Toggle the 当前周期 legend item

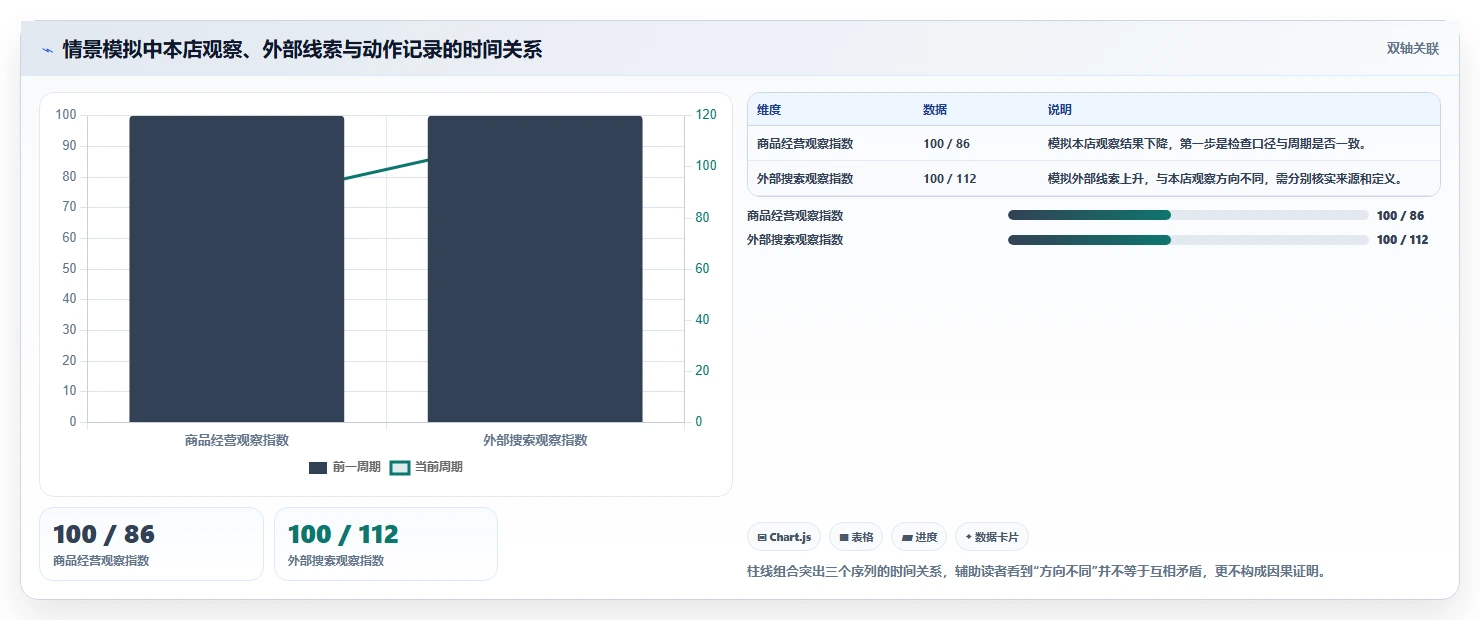point(426,467)
